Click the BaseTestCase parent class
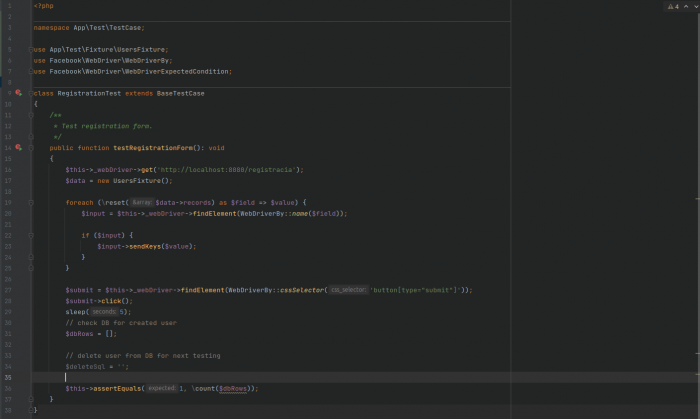700x419 pixels. tap(180, 93)
